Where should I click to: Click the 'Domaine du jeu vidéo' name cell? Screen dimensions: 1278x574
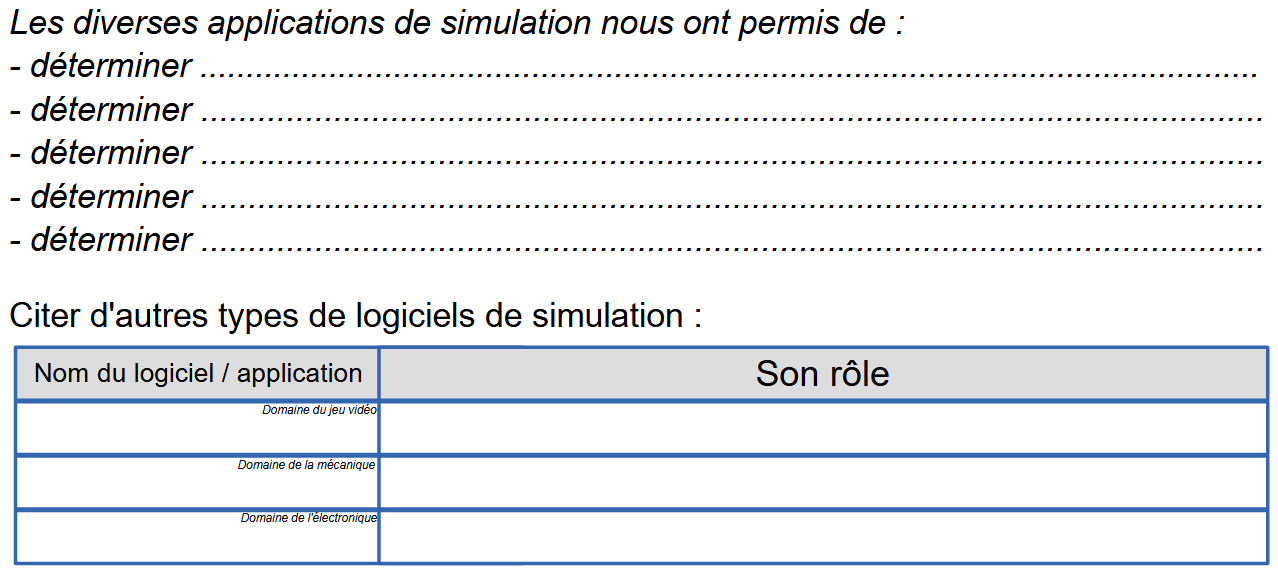click(197, 428)
